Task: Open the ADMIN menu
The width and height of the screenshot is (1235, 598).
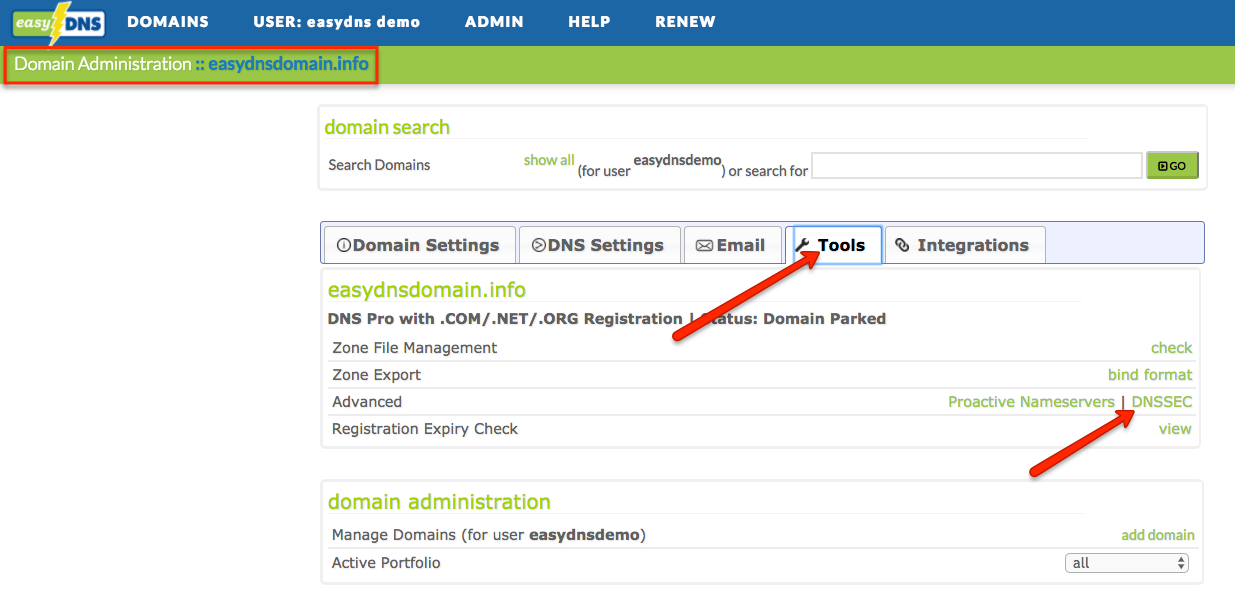Action: coord(494,22)
